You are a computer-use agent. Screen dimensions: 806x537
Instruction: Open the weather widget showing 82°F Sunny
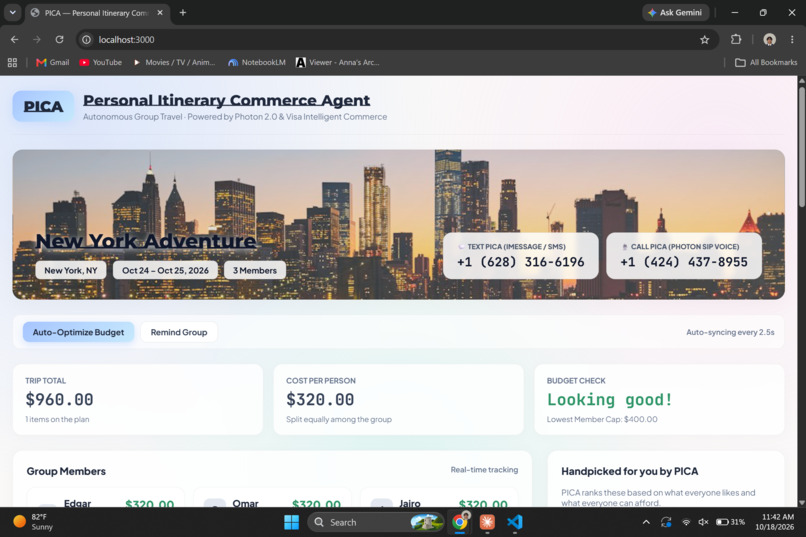pos(33,522)
